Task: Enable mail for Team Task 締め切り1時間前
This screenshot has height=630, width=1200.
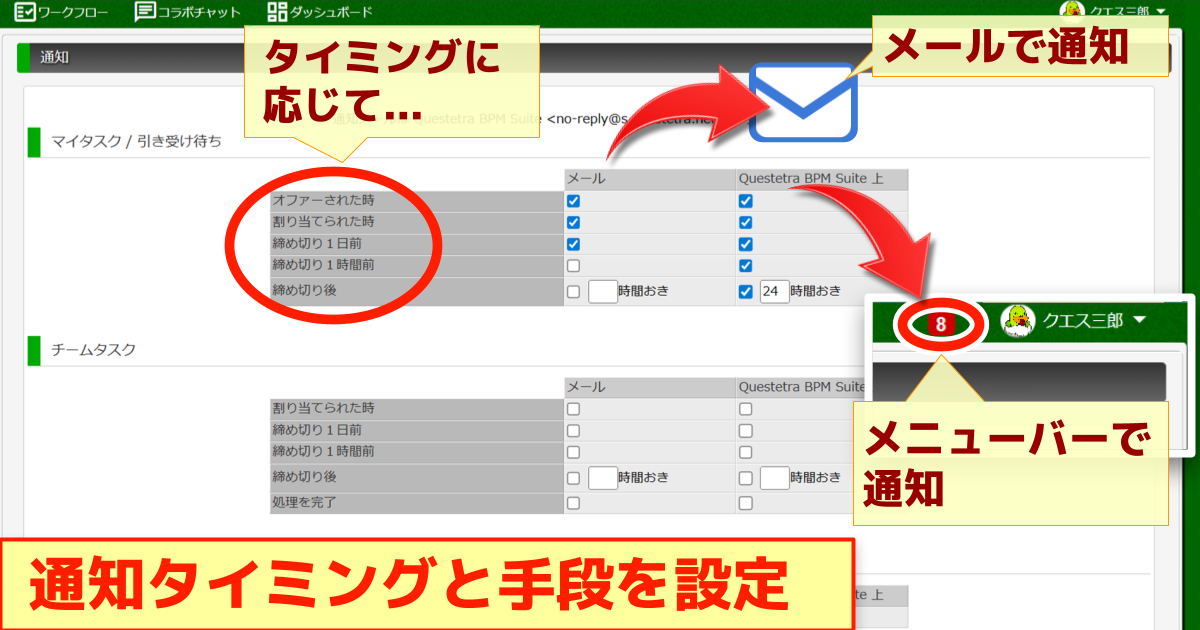Action: [x=573, y=452]
